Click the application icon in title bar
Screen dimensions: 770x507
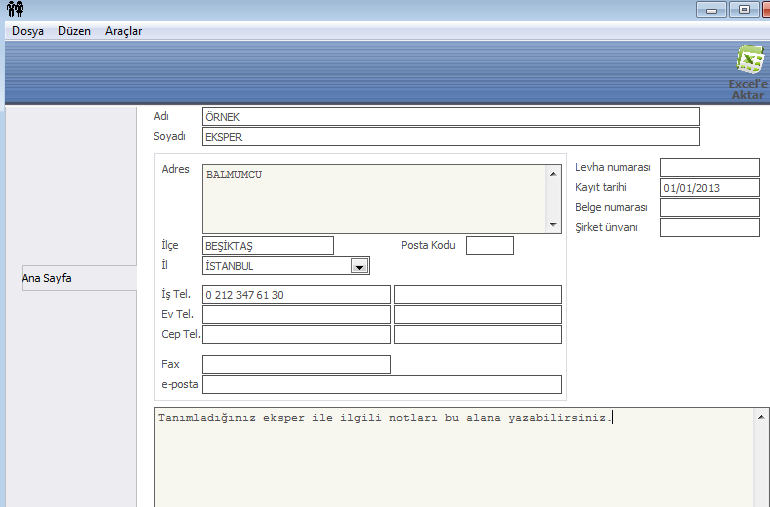pos(14,10)
